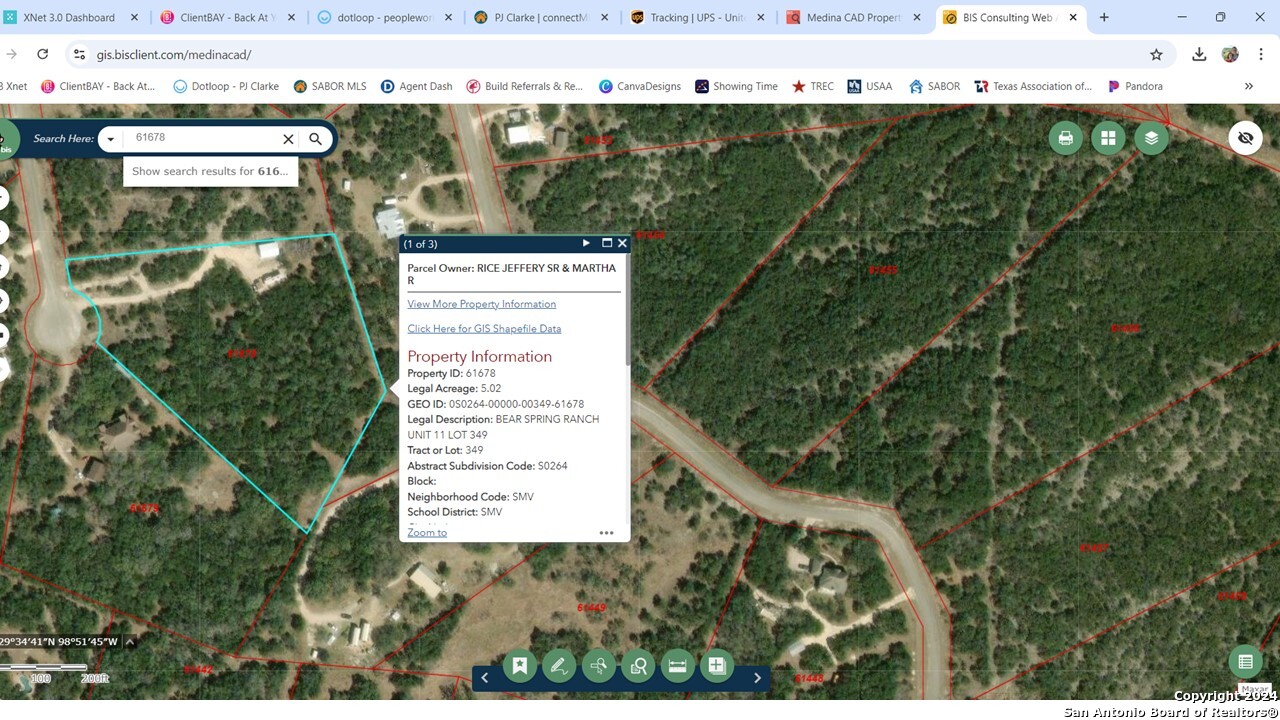Open the ClientBAY bookmark
This screenshot has width=1280, height=720.
[x=98, y=86]
